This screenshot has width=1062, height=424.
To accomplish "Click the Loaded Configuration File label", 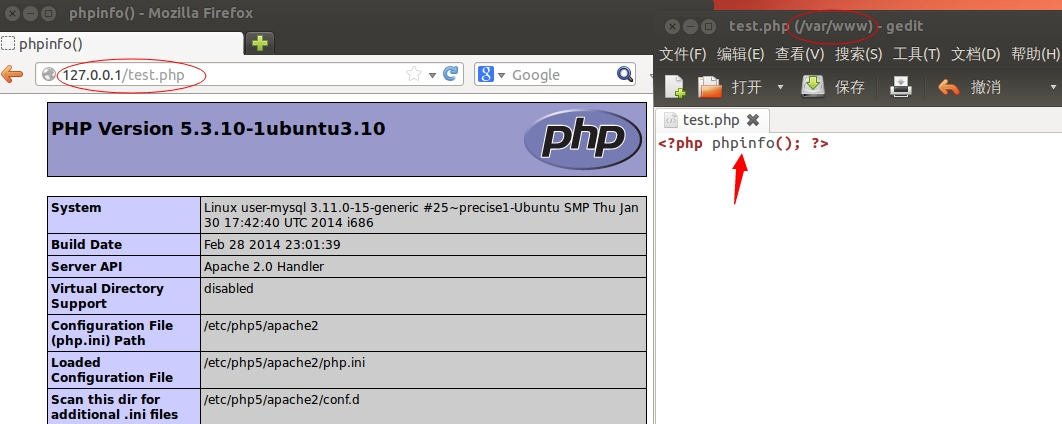I will point(112,370).
